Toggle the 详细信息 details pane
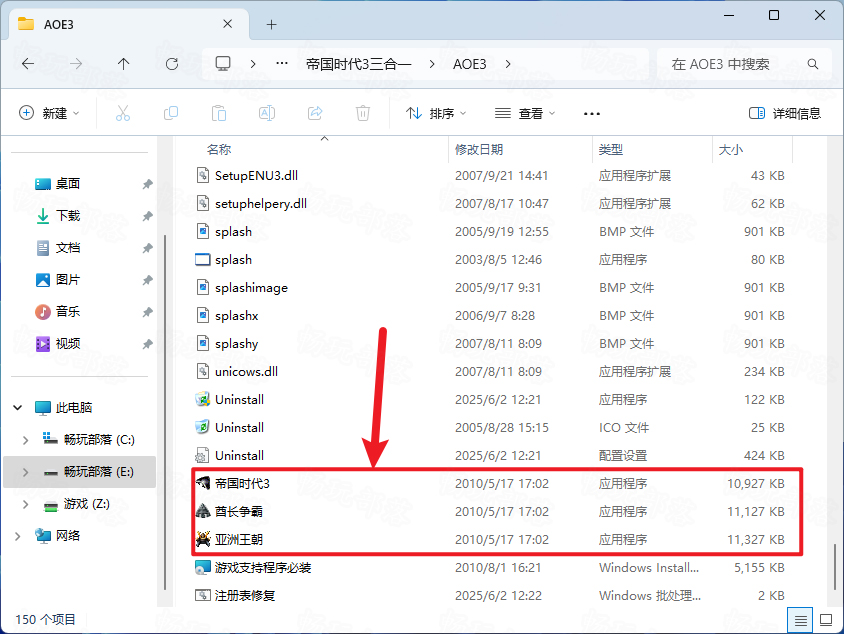The height and width of the screenshot is (634, 844). tap(785, 113)
